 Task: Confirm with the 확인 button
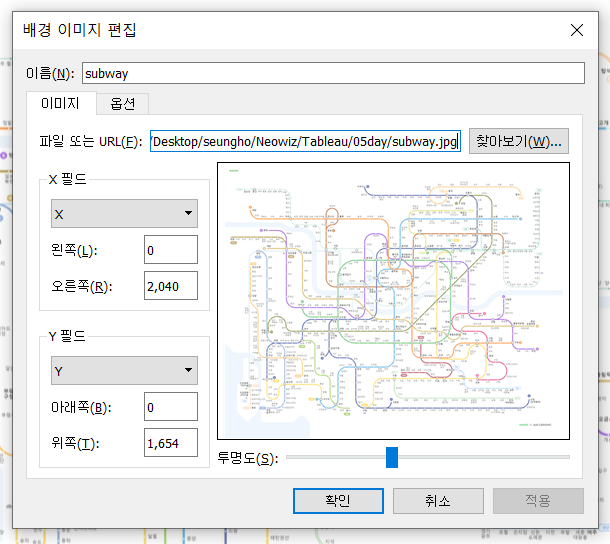point(338,501)
